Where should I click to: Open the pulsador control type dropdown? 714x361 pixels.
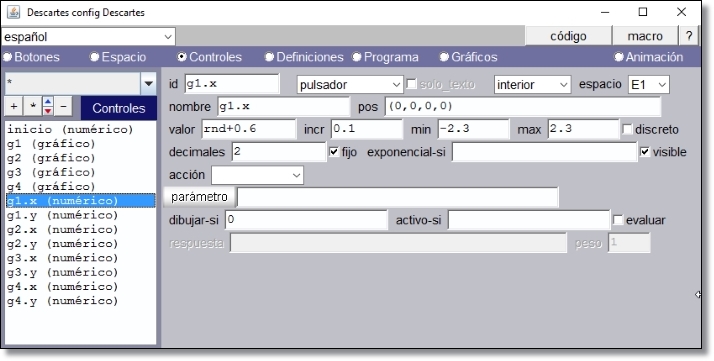coord(350,85)
